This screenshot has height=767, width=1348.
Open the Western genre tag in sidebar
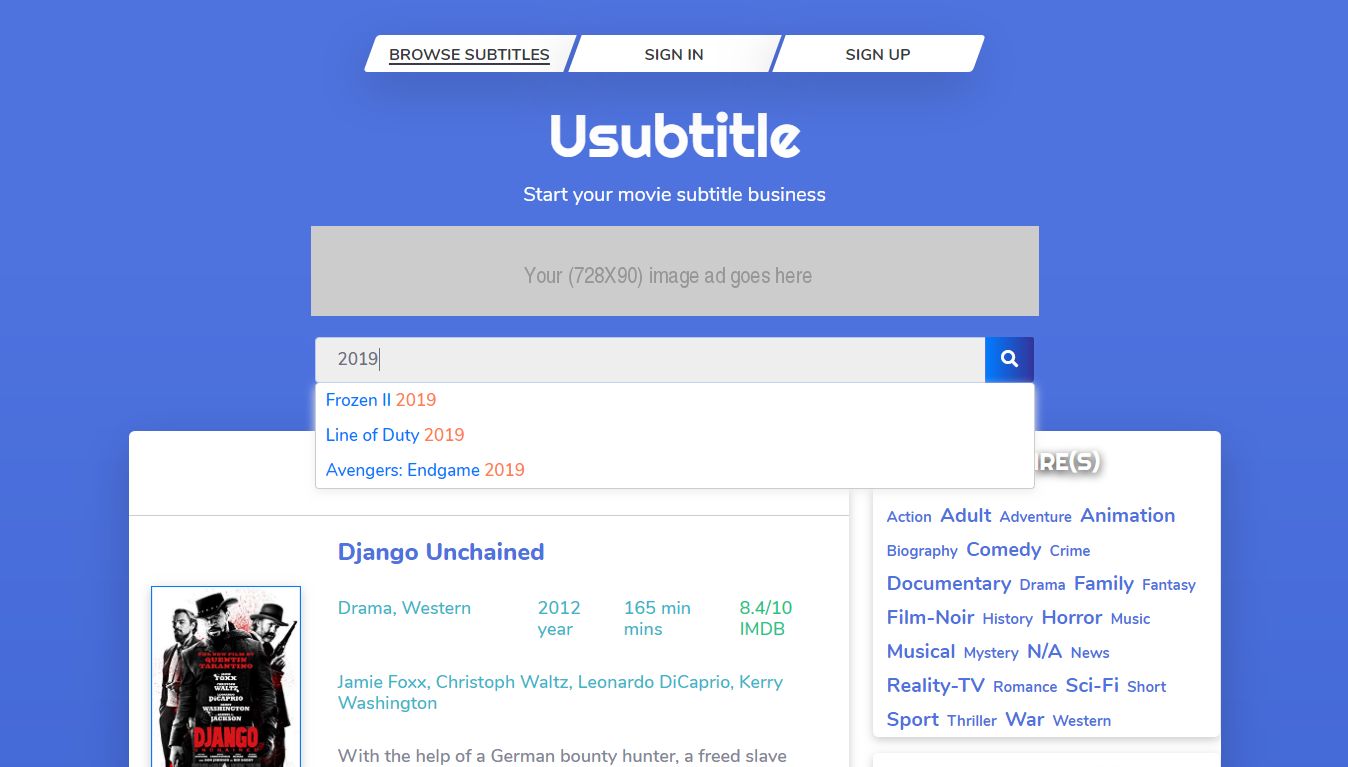pos(1082,721)
